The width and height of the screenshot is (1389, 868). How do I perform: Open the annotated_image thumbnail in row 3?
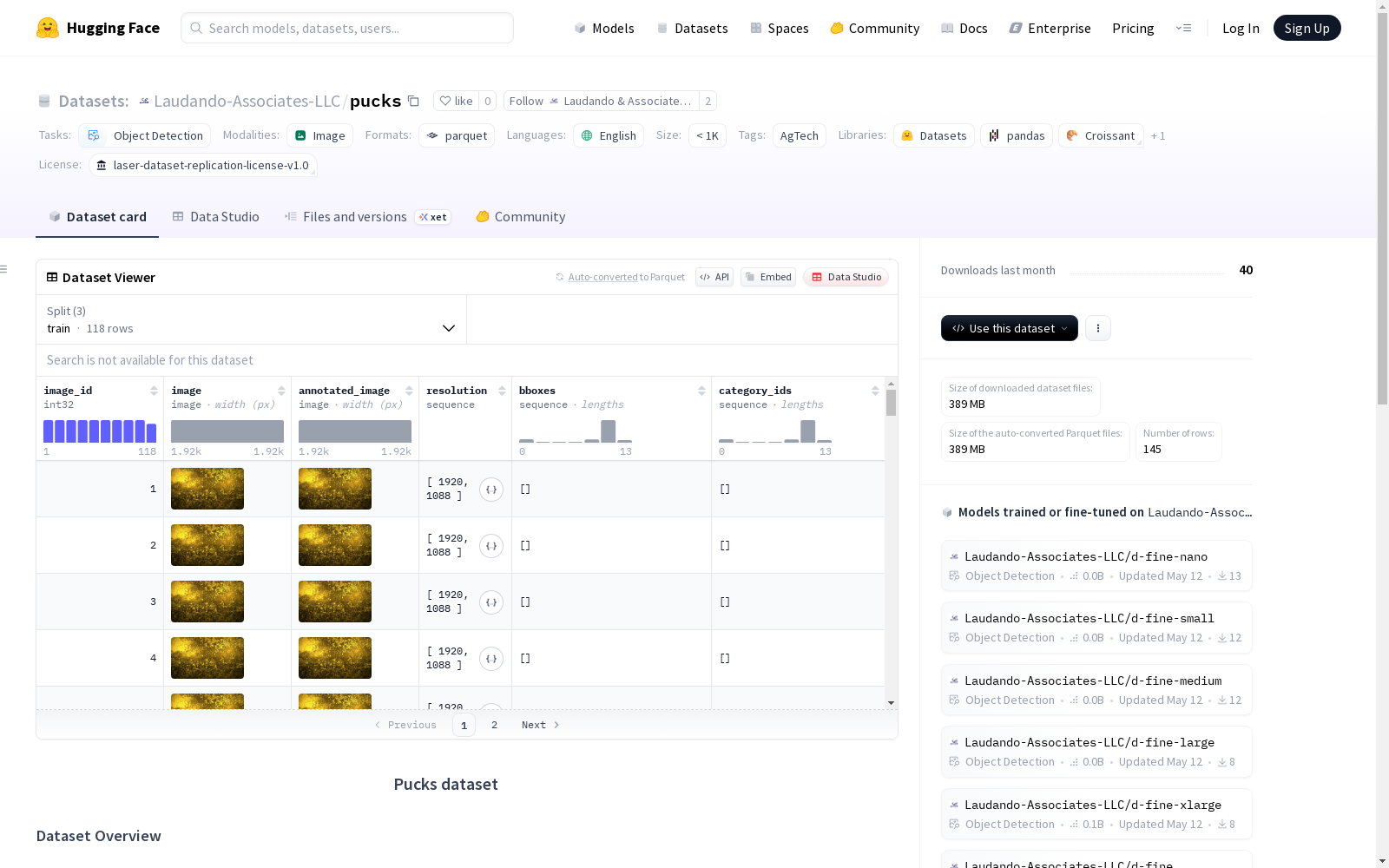(335, 602)
